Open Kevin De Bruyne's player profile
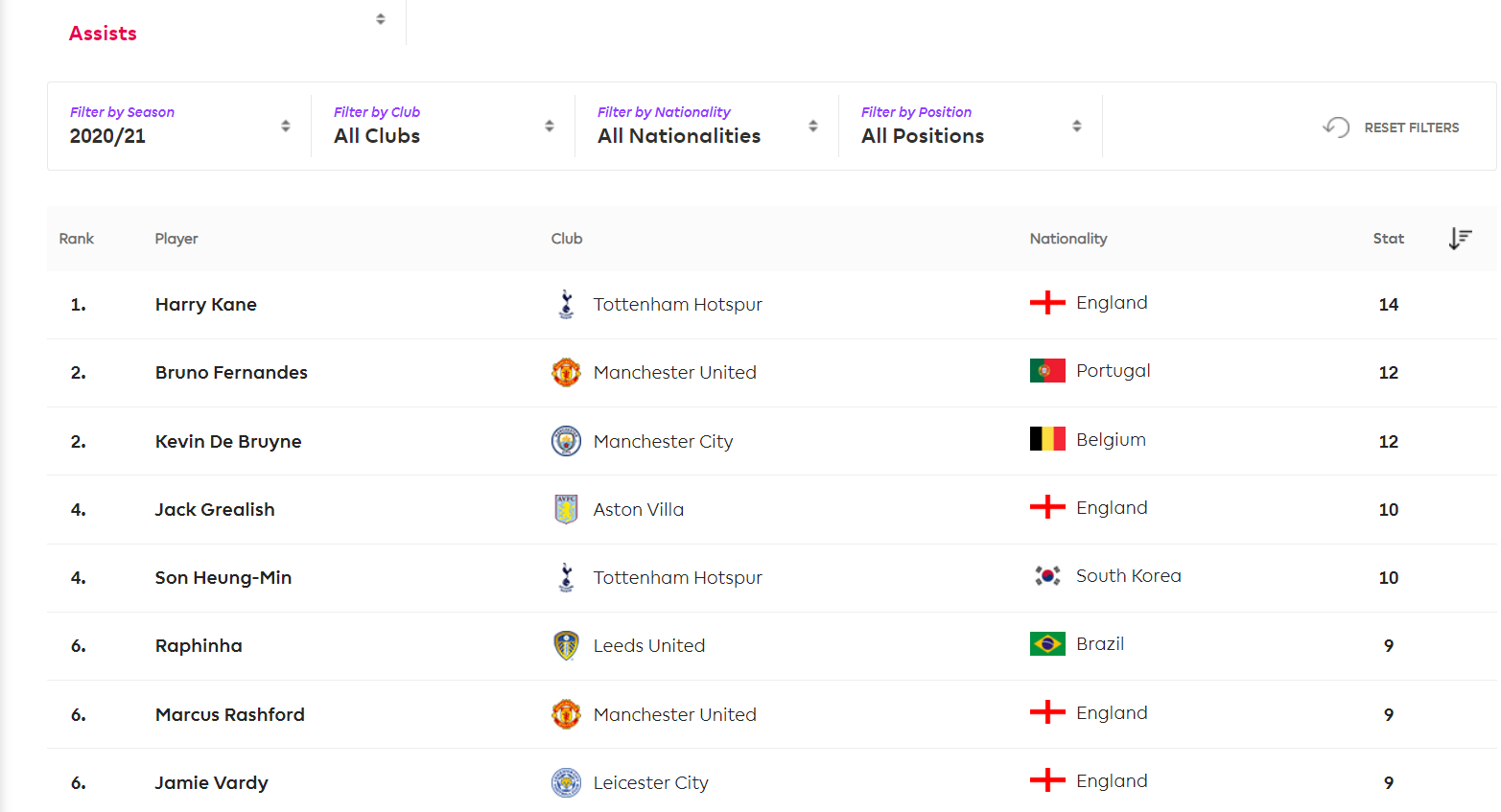The image size is (1501, 812). click(x=228, y=442)
